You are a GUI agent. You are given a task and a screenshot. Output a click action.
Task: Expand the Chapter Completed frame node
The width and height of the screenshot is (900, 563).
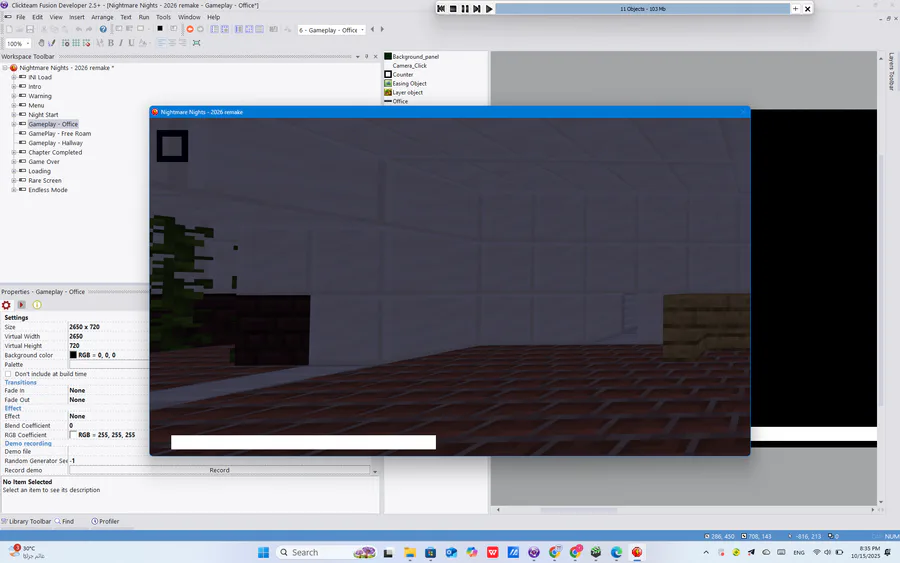[x=14, y=152]
